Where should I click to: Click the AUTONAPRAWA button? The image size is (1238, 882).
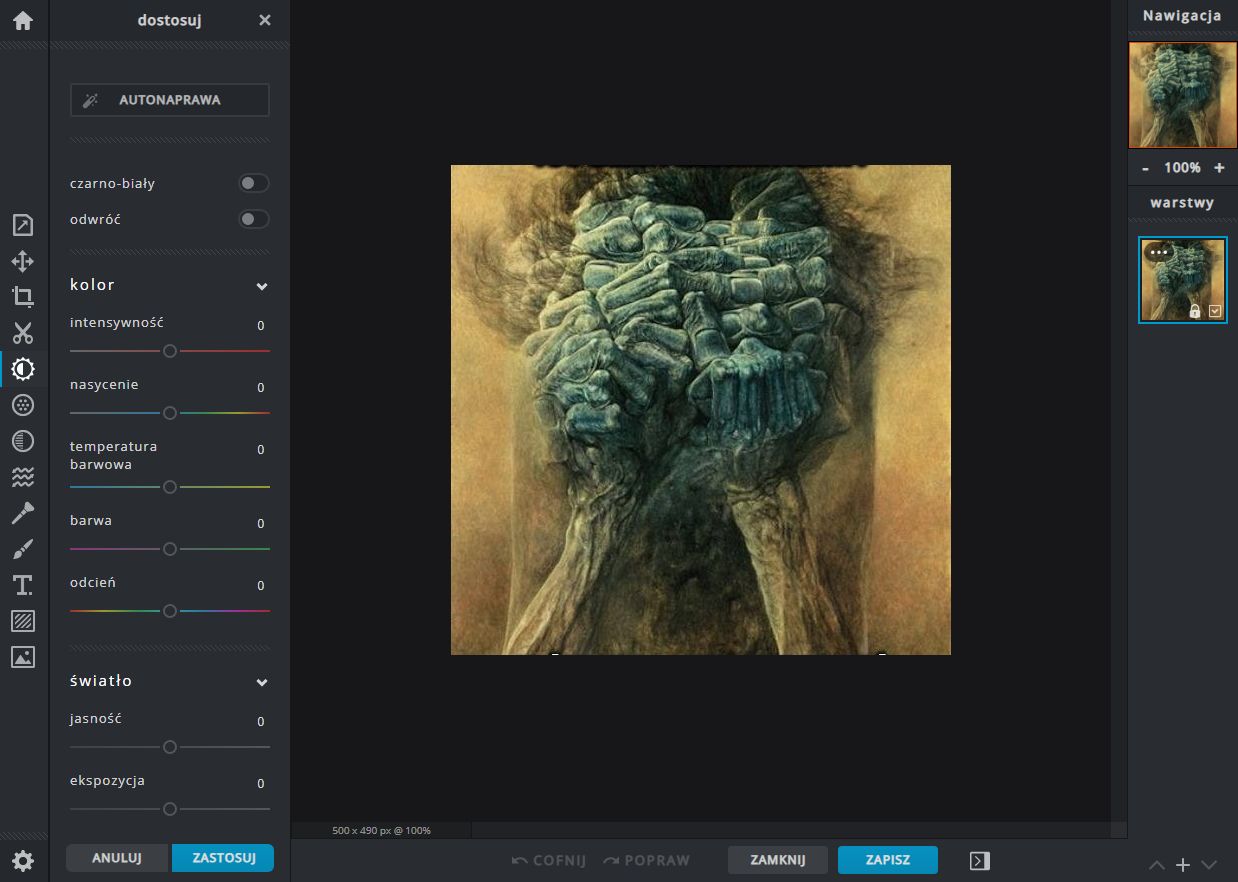[x=170, y=100]
